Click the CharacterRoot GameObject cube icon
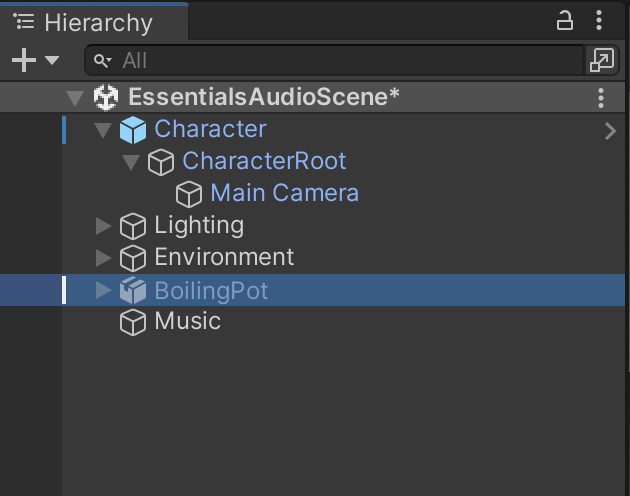Viewport: 630px width, 496px height. [x=161, y=162]
